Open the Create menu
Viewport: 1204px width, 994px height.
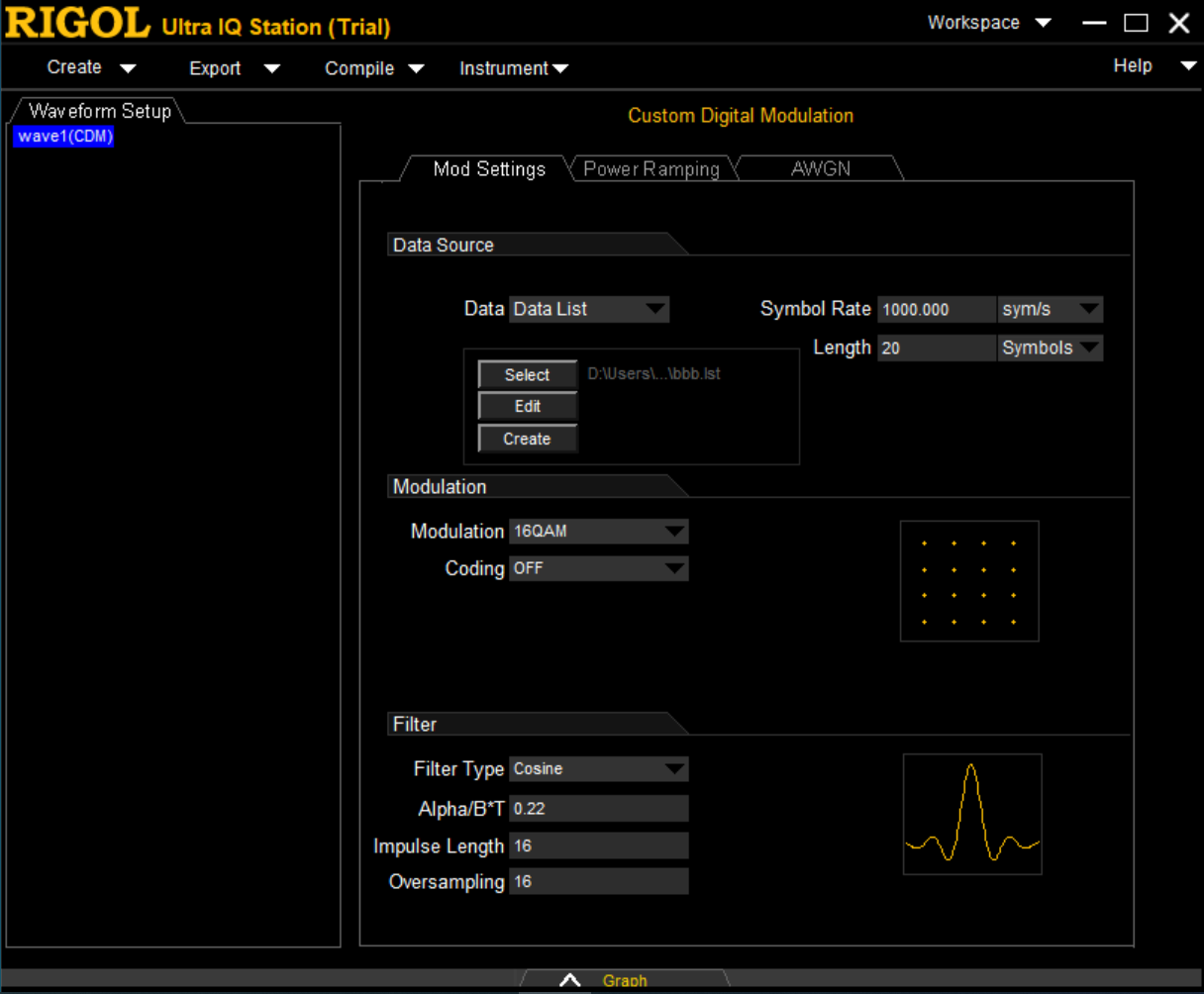point(91,67)
